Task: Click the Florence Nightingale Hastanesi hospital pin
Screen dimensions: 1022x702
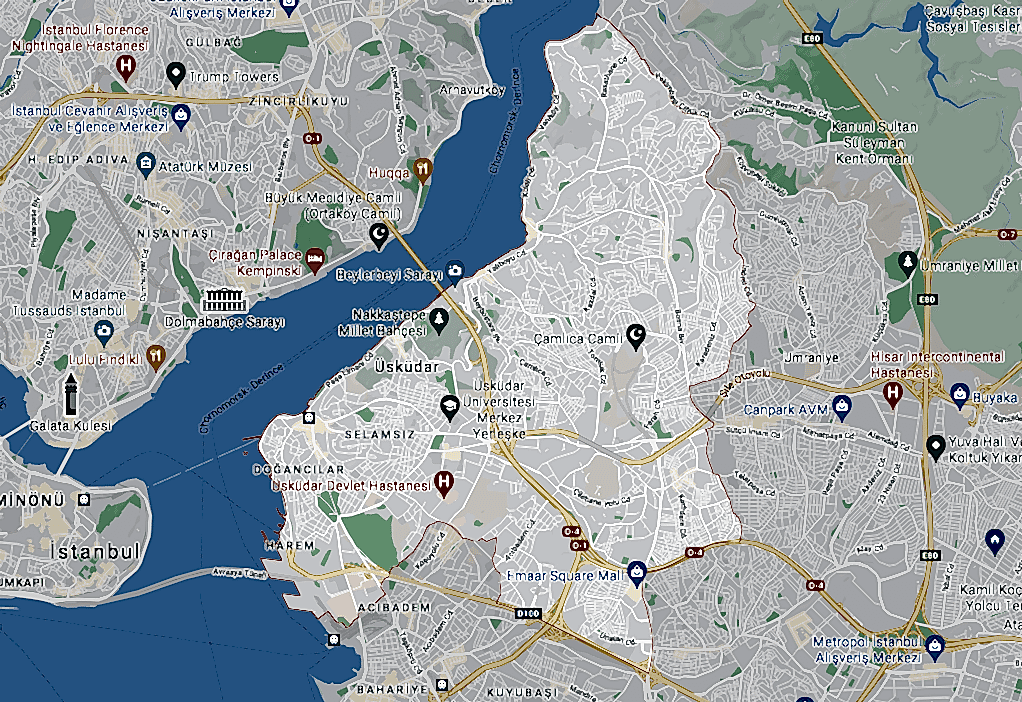Action: (x=126, y=66)
